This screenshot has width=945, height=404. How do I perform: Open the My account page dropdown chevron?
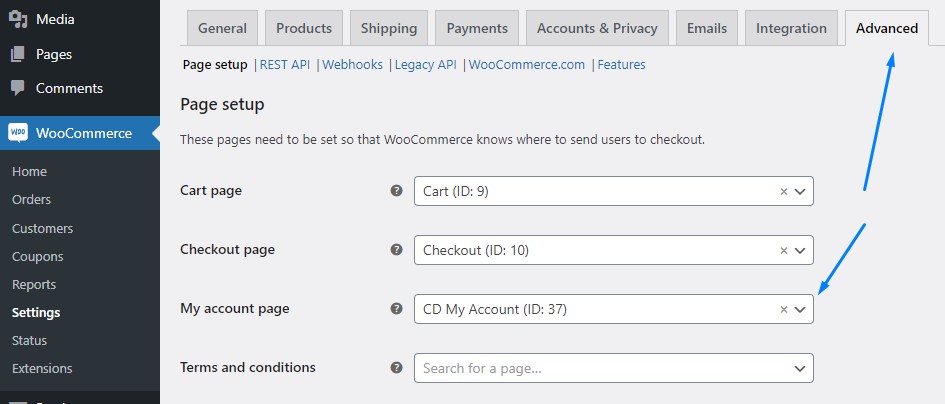[800, 309]
